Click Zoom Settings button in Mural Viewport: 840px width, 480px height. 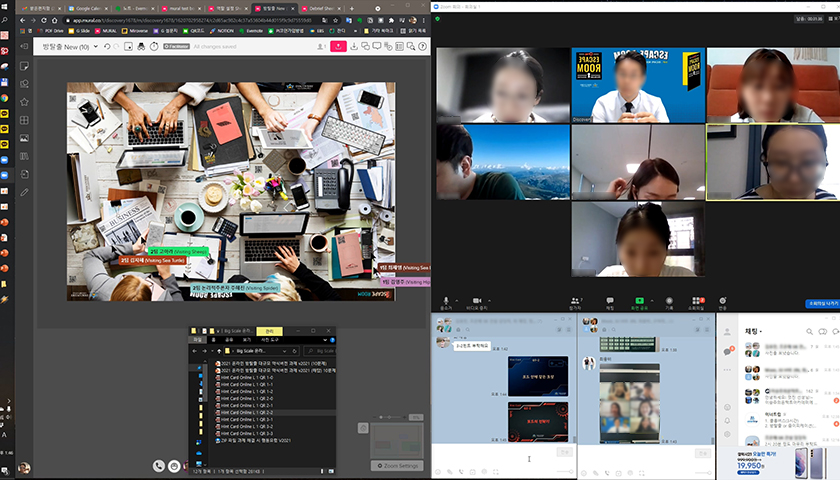pos(397,466)
